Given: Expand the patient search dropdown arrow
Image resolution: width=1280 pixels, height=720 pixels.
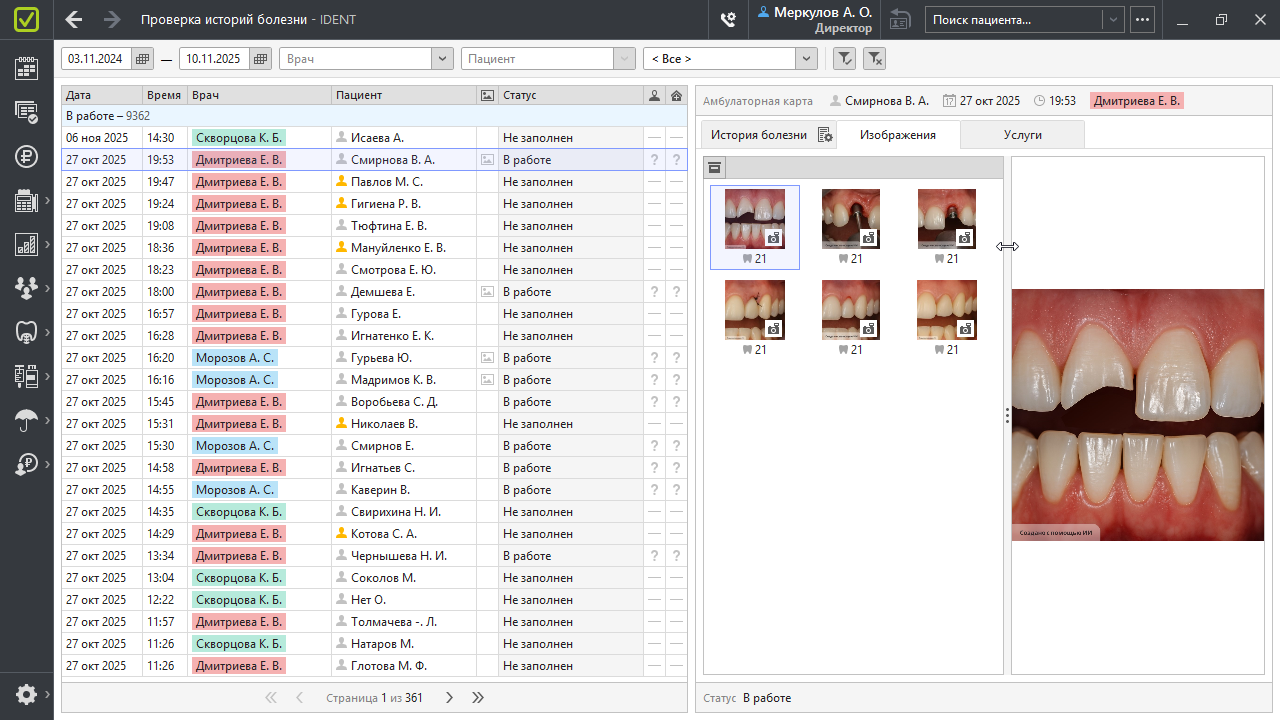Looking at the screenshot, I should tap(1112, 19).
